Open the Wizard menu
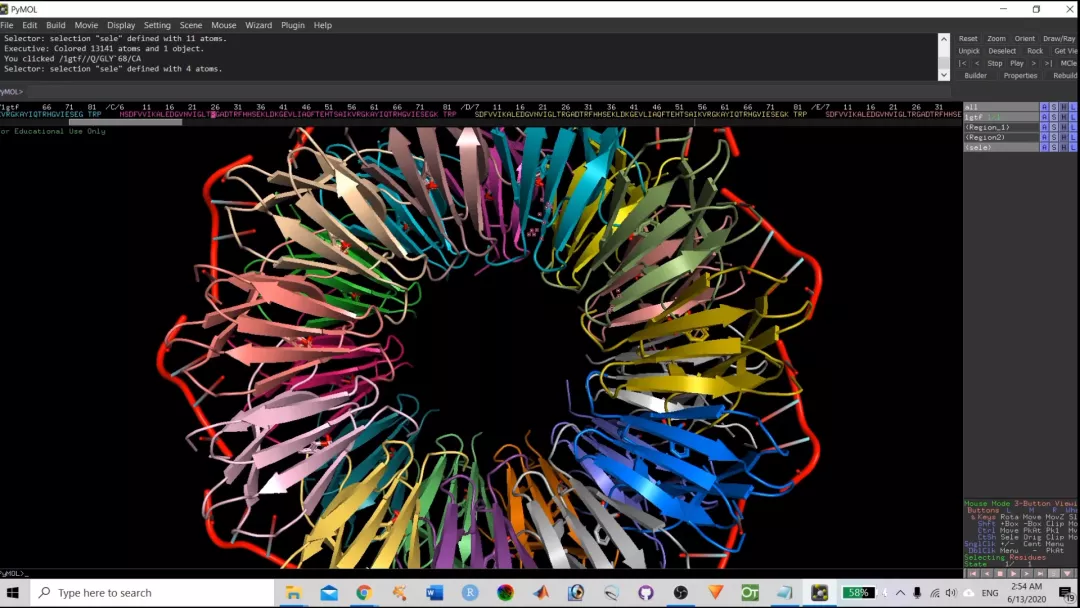 (x=258, y=25)
